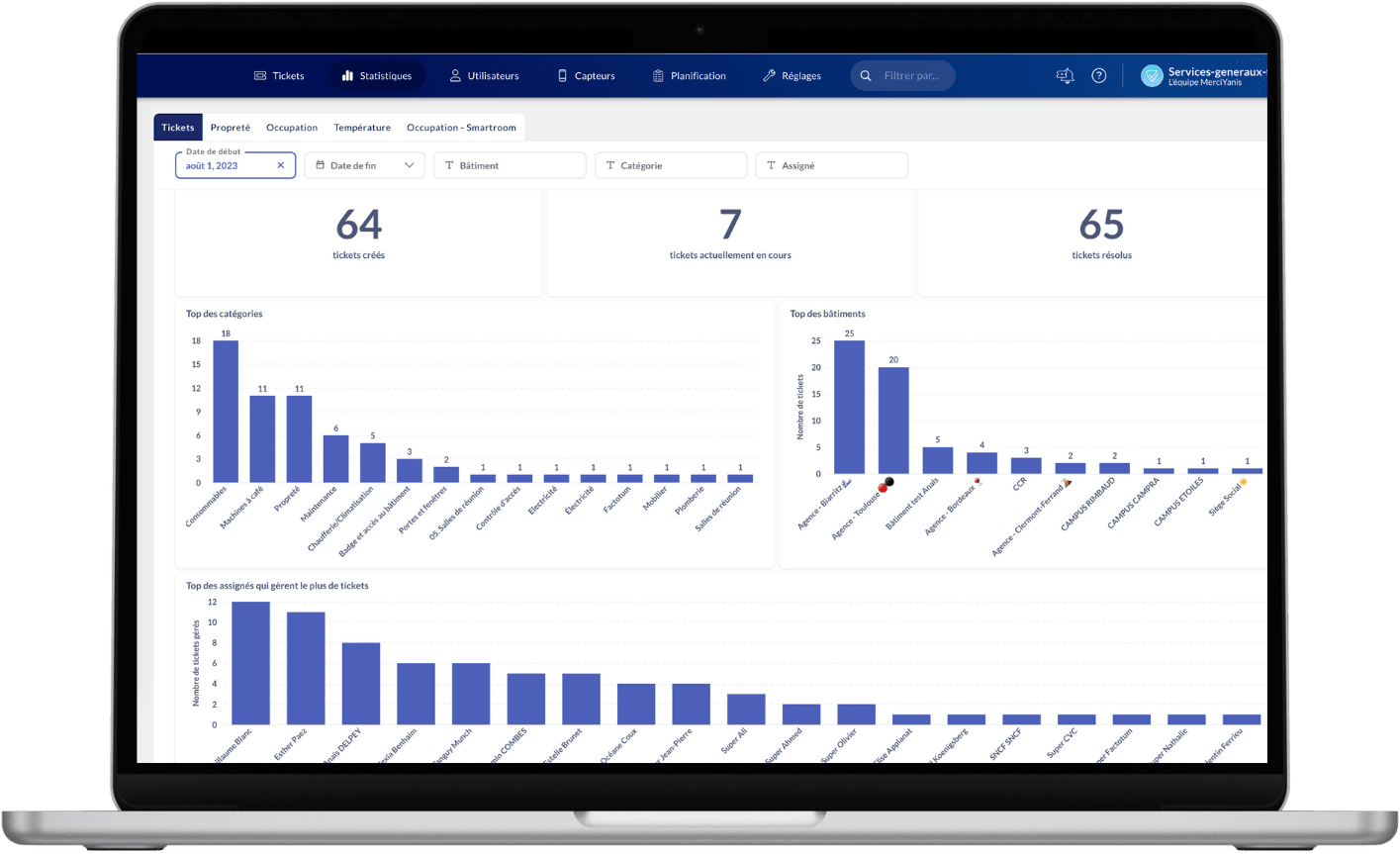The width and height of the screenshot is (1400, 854).
Task: Select the Température tab
Action: [x=362, y=128]
